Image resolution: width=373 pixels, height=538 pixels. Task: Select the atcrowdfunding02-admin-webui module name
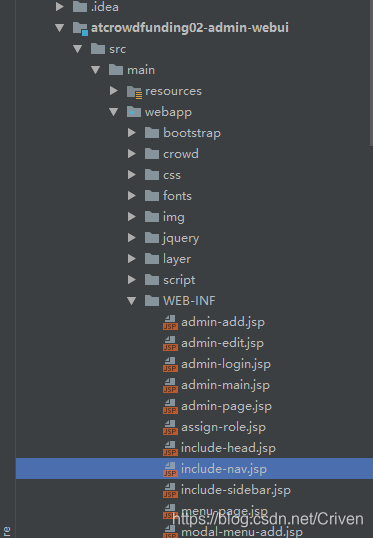190,28
